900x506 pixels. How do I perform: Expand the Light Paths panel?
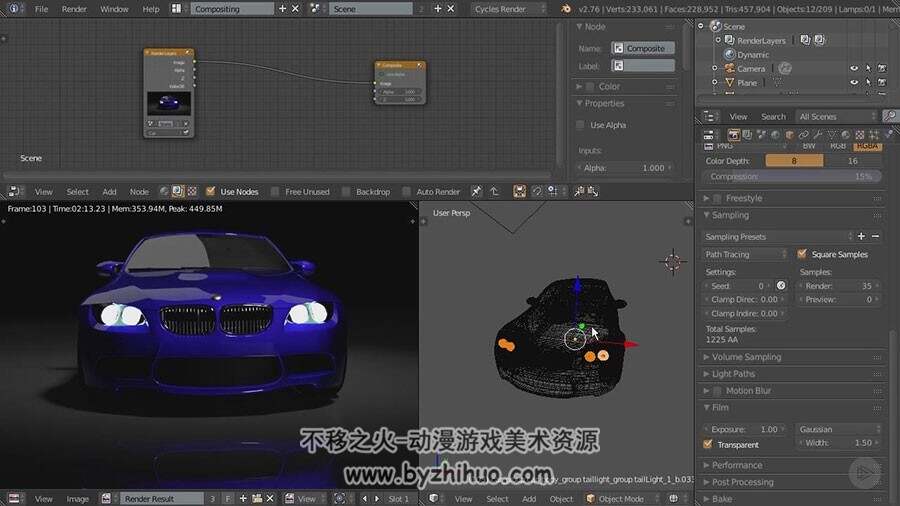tap(733, 374)
